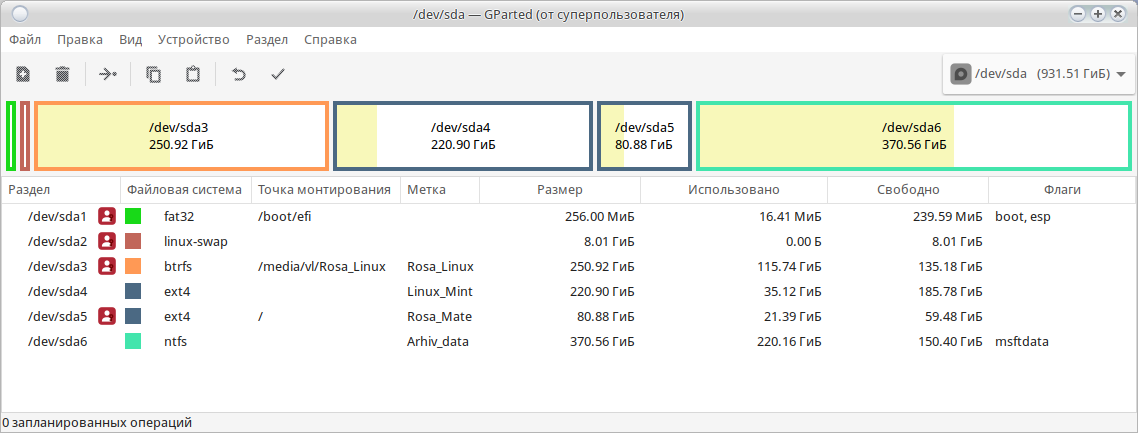
Task: Click the delete partition trash icon
Action: (x=62, y=74)
